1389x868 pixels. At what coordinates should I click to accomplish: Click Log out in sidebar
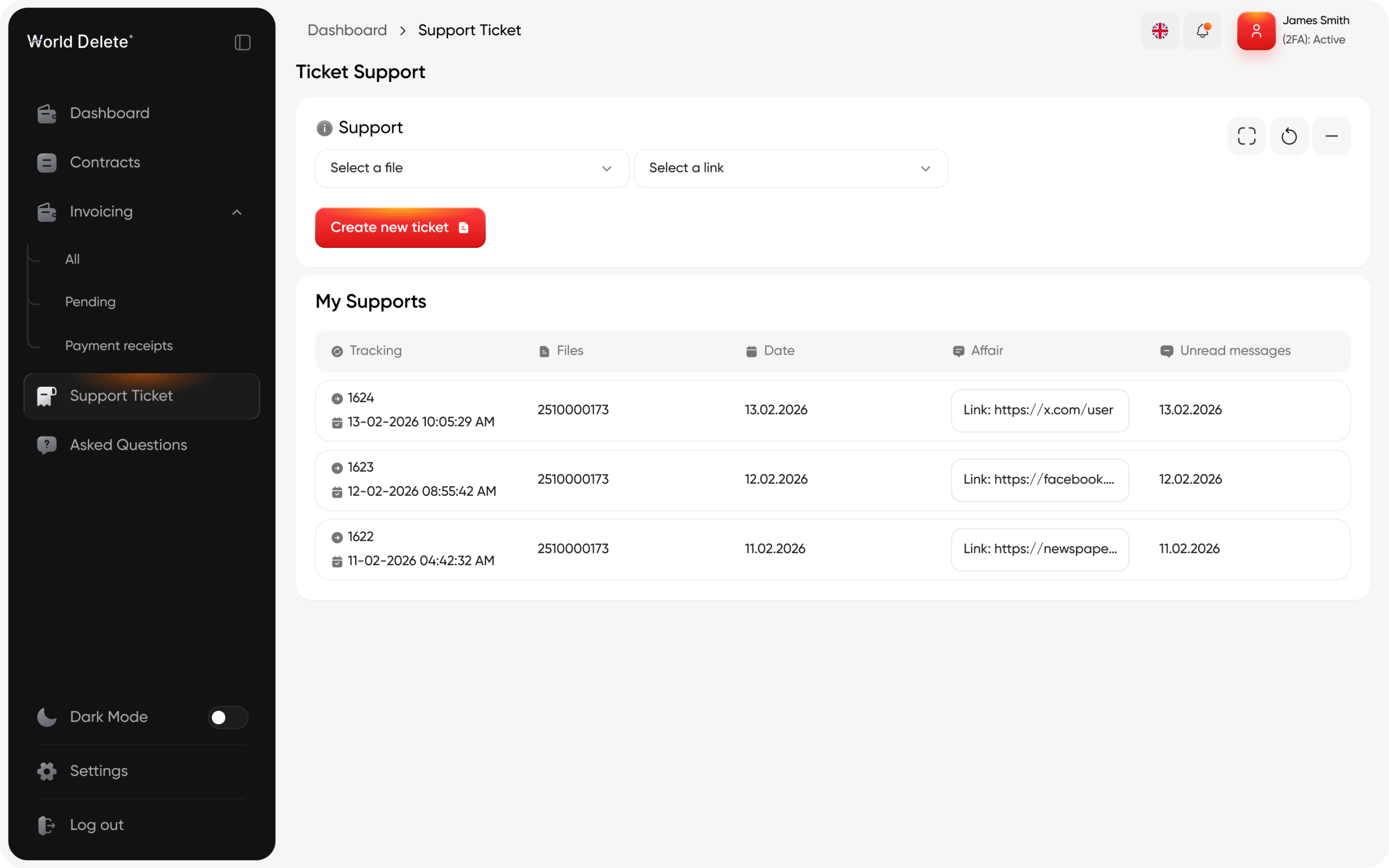click(x=97, y=825)
